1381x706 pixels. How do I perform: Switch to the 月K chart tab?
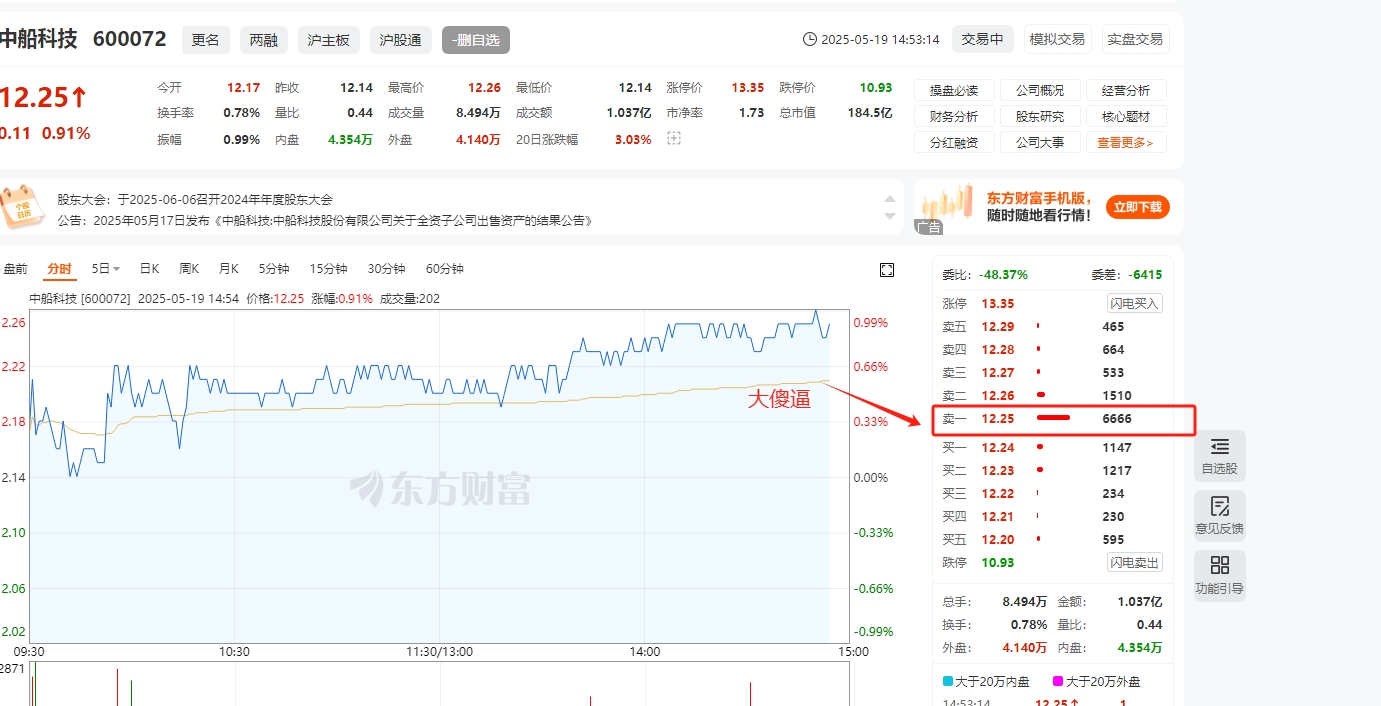[229, 269]
